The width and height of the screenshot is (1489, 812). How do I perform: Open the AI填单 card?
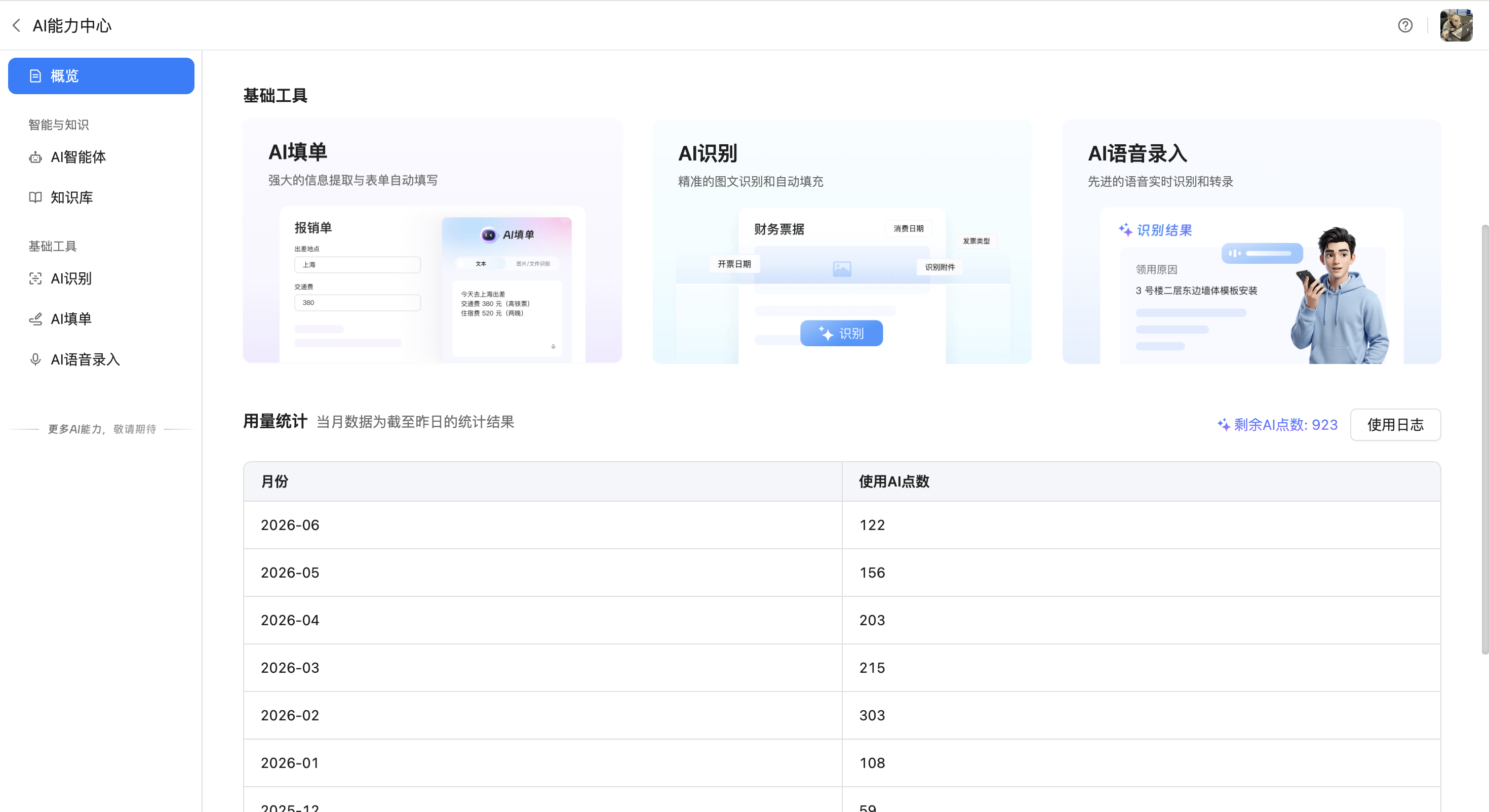(432, 241)
